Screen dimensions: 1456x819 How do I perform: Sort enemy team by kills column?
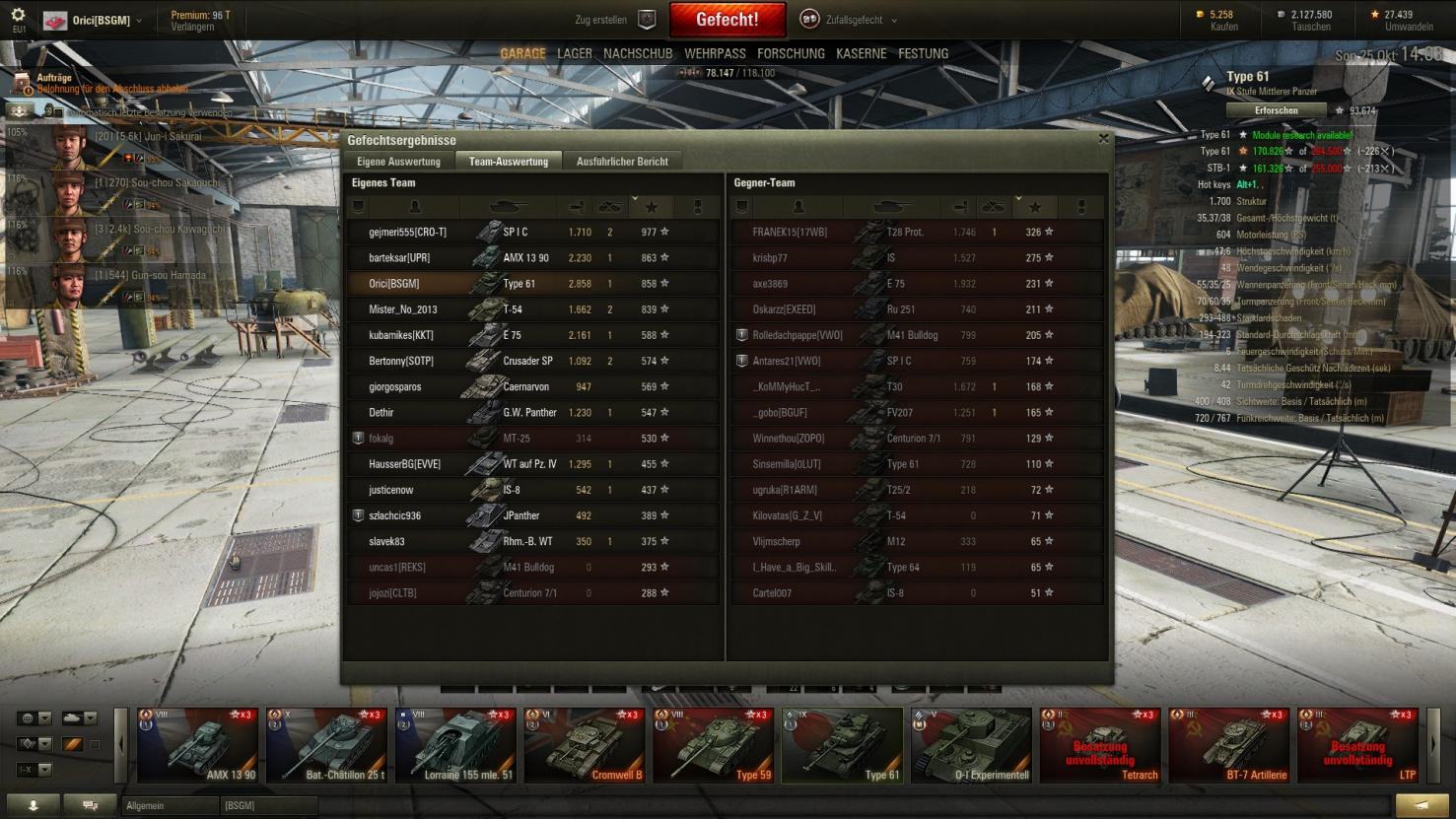pos(994,207)
